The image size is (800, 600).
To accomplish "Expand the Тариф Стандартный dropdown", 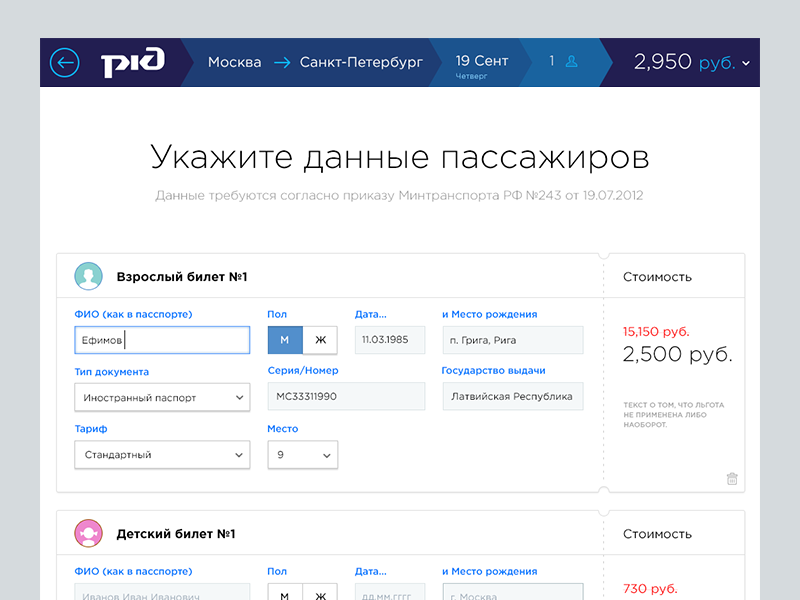I will click(162, 454).
